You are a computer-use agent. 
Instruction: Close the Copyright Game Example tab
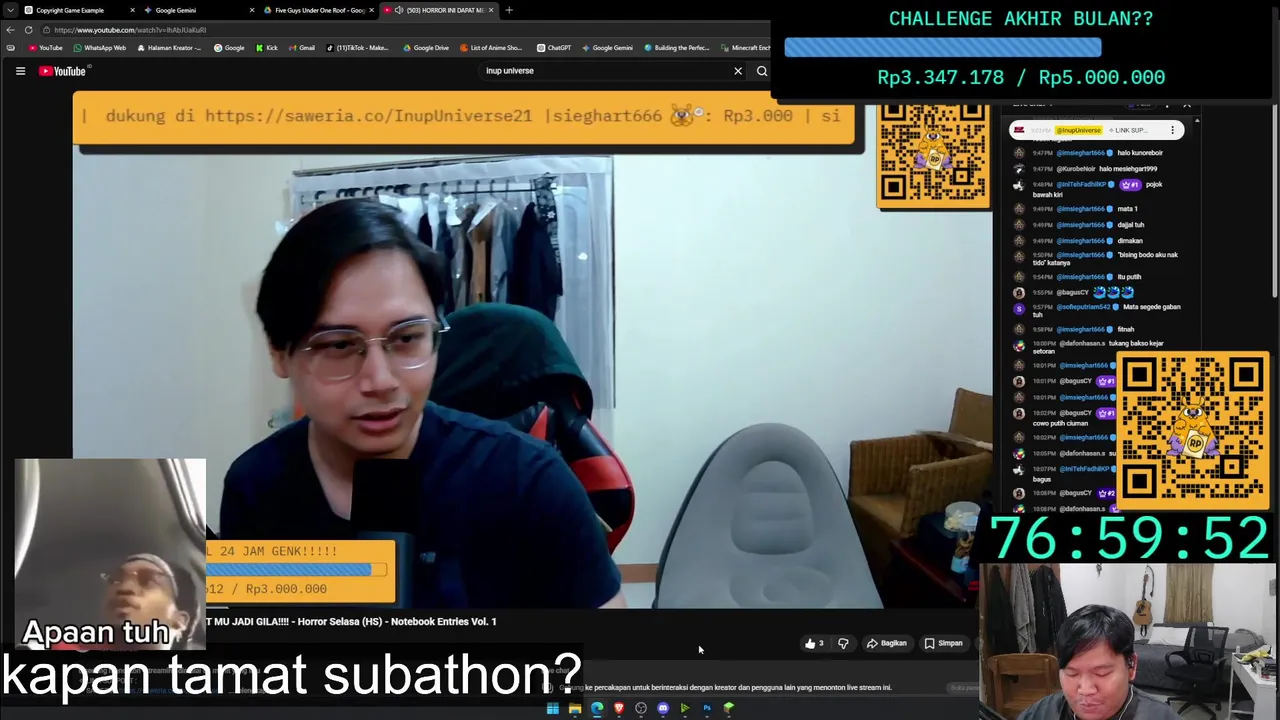point(132,10)
